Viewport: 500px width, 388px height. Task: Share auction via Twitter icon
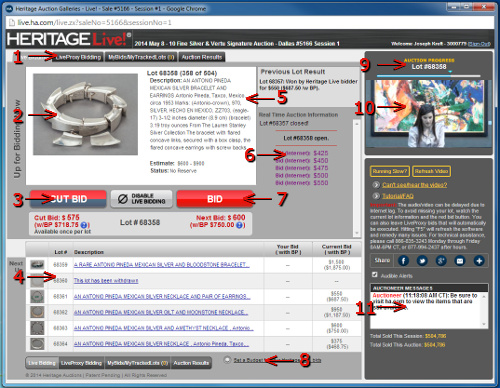pos(422,261)
